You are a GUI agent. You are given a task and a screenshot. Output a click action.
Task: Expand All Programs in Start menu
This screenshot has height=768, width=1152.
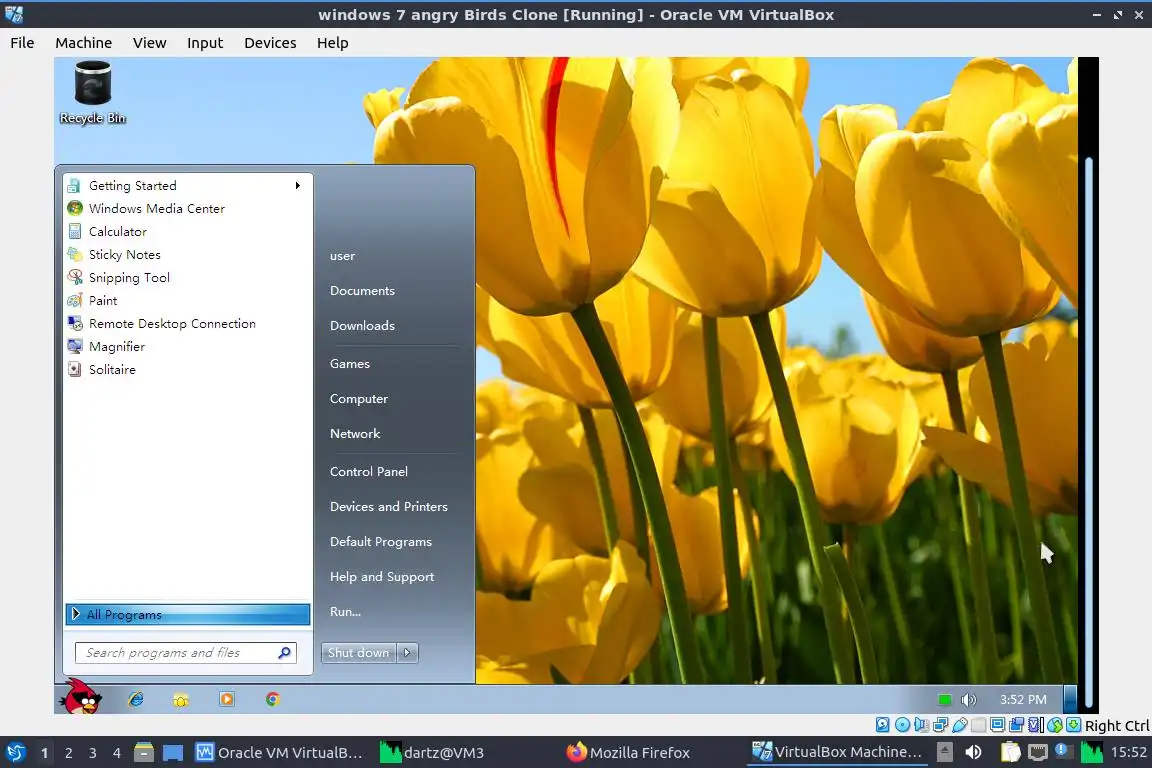(x=188, y=614)
